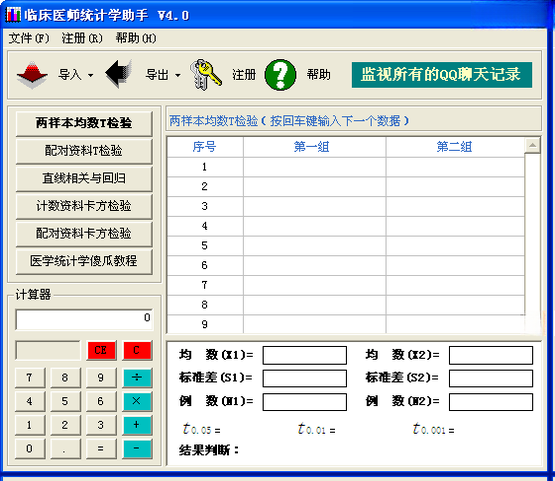Click the calculator plus button

coord(137,425)
